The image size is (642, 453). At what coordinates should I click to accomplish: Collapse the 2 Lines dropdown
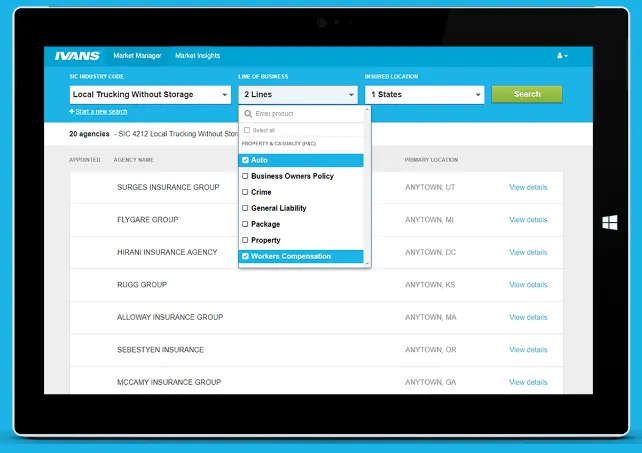click(x=298, y=95)
